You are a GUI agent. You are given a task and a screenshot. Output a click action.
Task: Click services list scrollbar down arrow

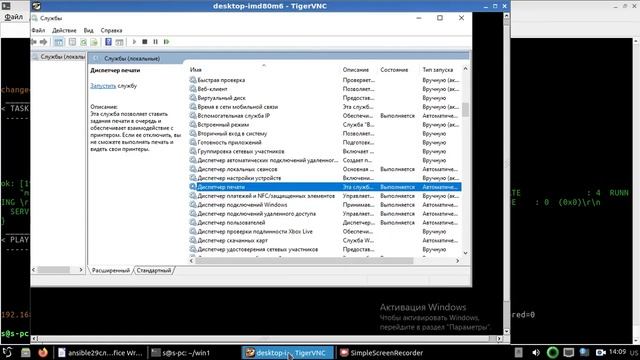[x=465, y=253]
